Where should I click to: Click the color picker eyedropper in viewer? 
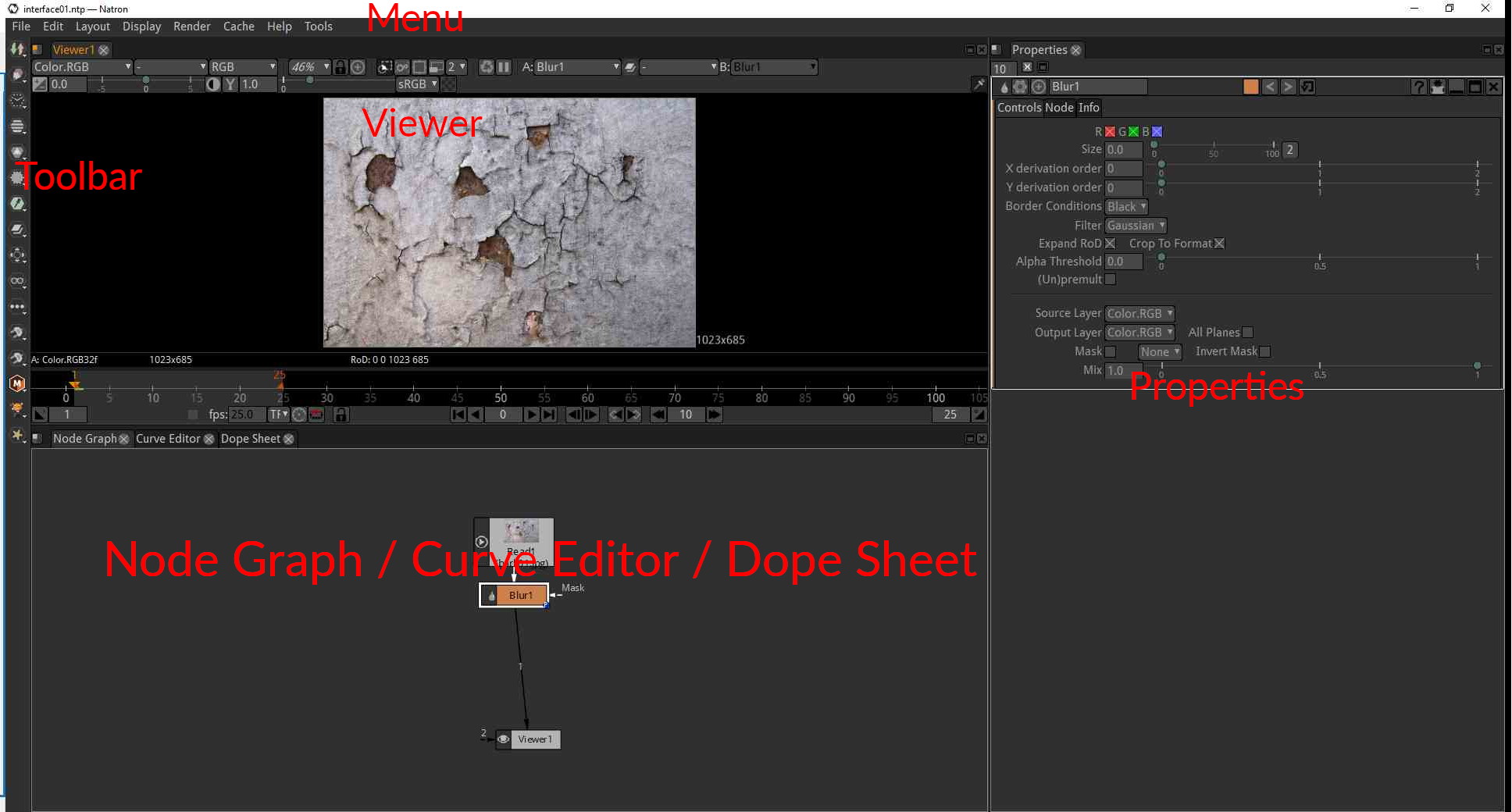978,84
